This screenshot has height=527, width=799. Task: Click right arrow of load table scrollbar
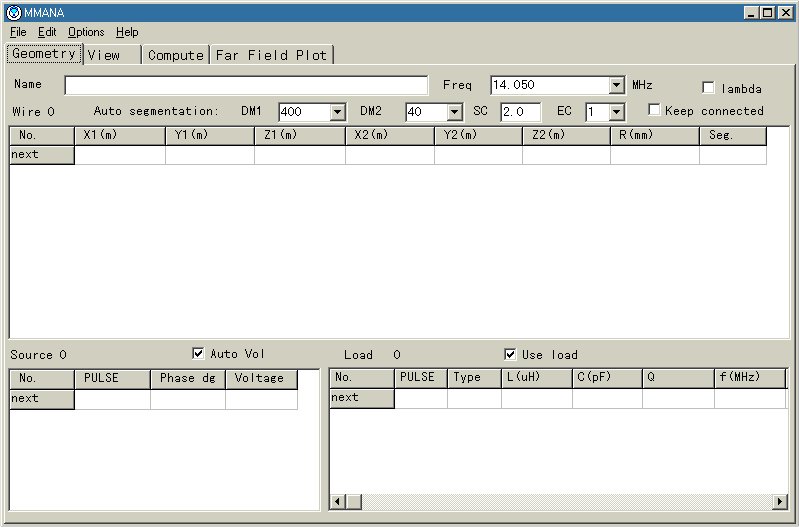coord(780,501)
